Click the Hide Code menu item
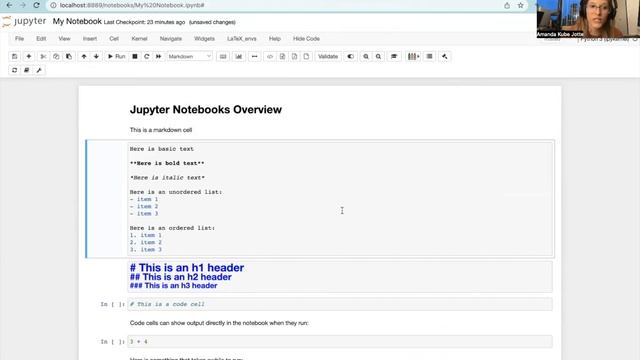 [306, 39]
